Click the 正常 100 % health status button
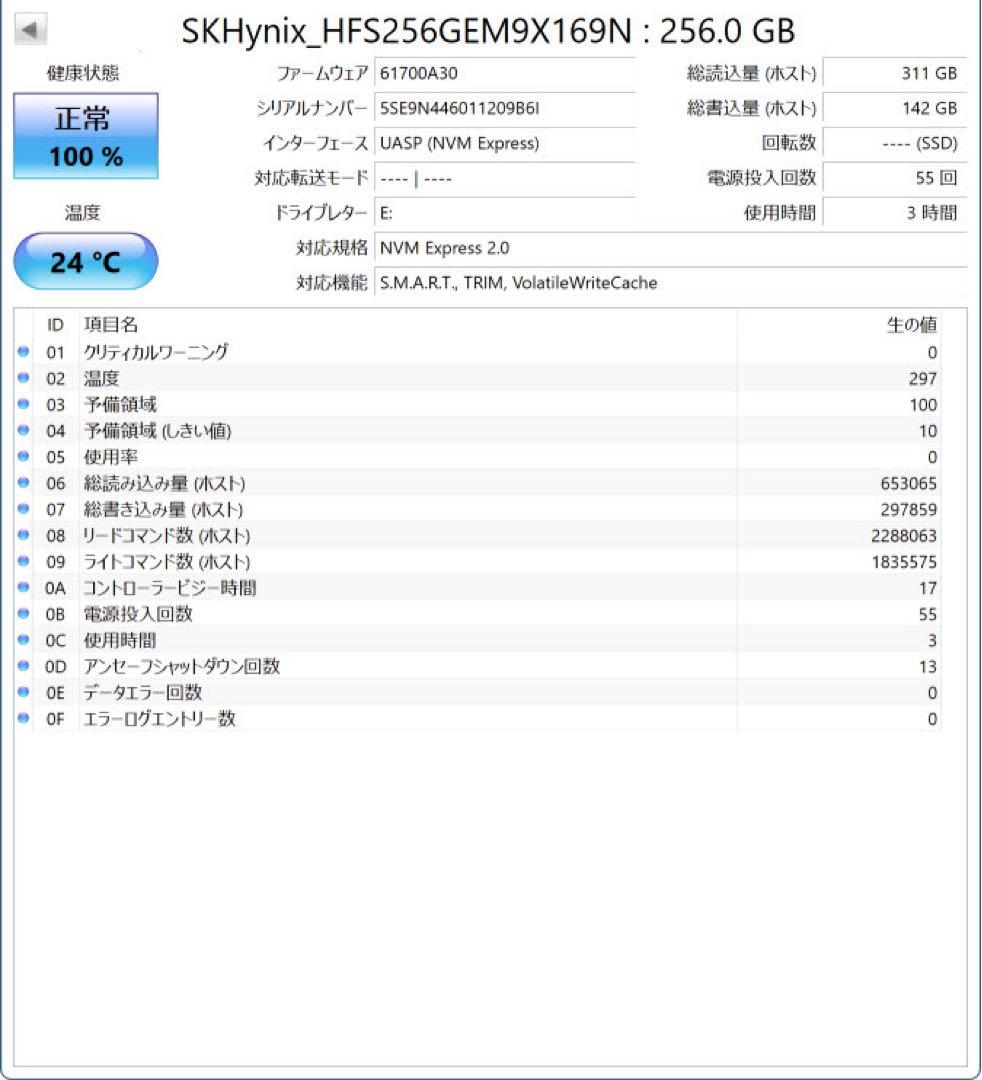 (x=86, y=136)
